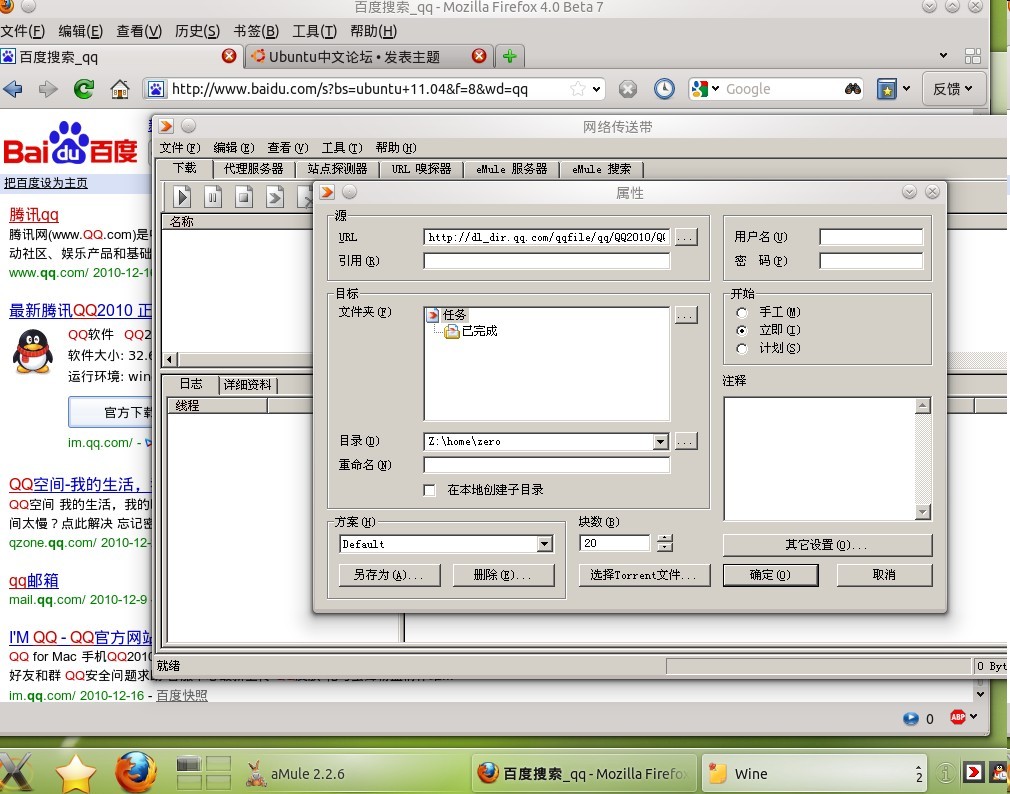
Task: Select the 手工(M) start option
Action: coord(742,312)
